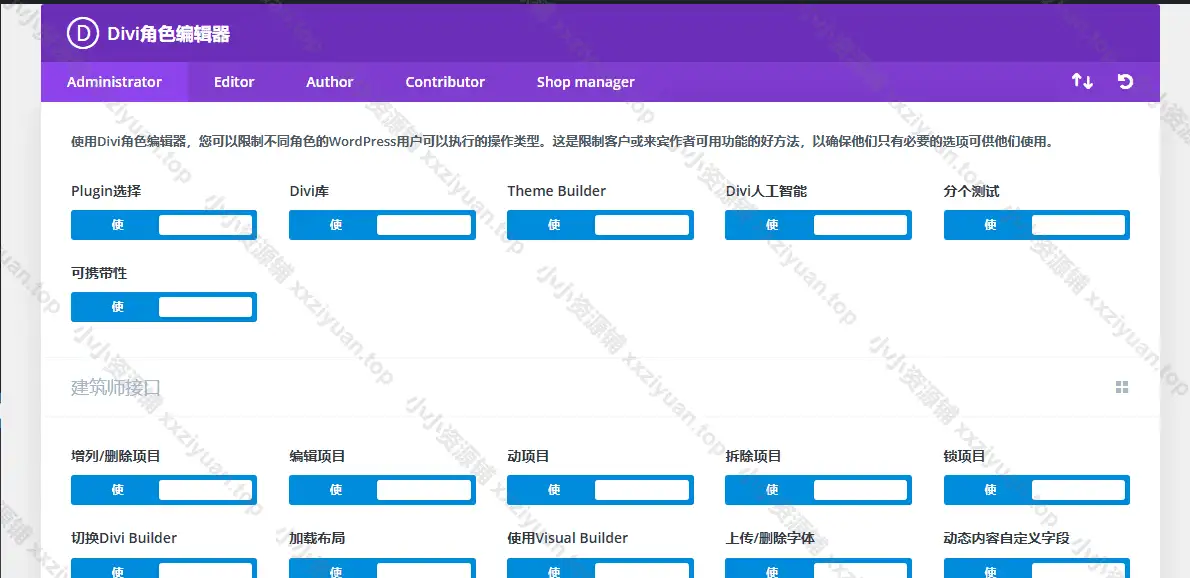1190x578 pixels.
Task: Open the Editor role tab
Action: point(234,82)
